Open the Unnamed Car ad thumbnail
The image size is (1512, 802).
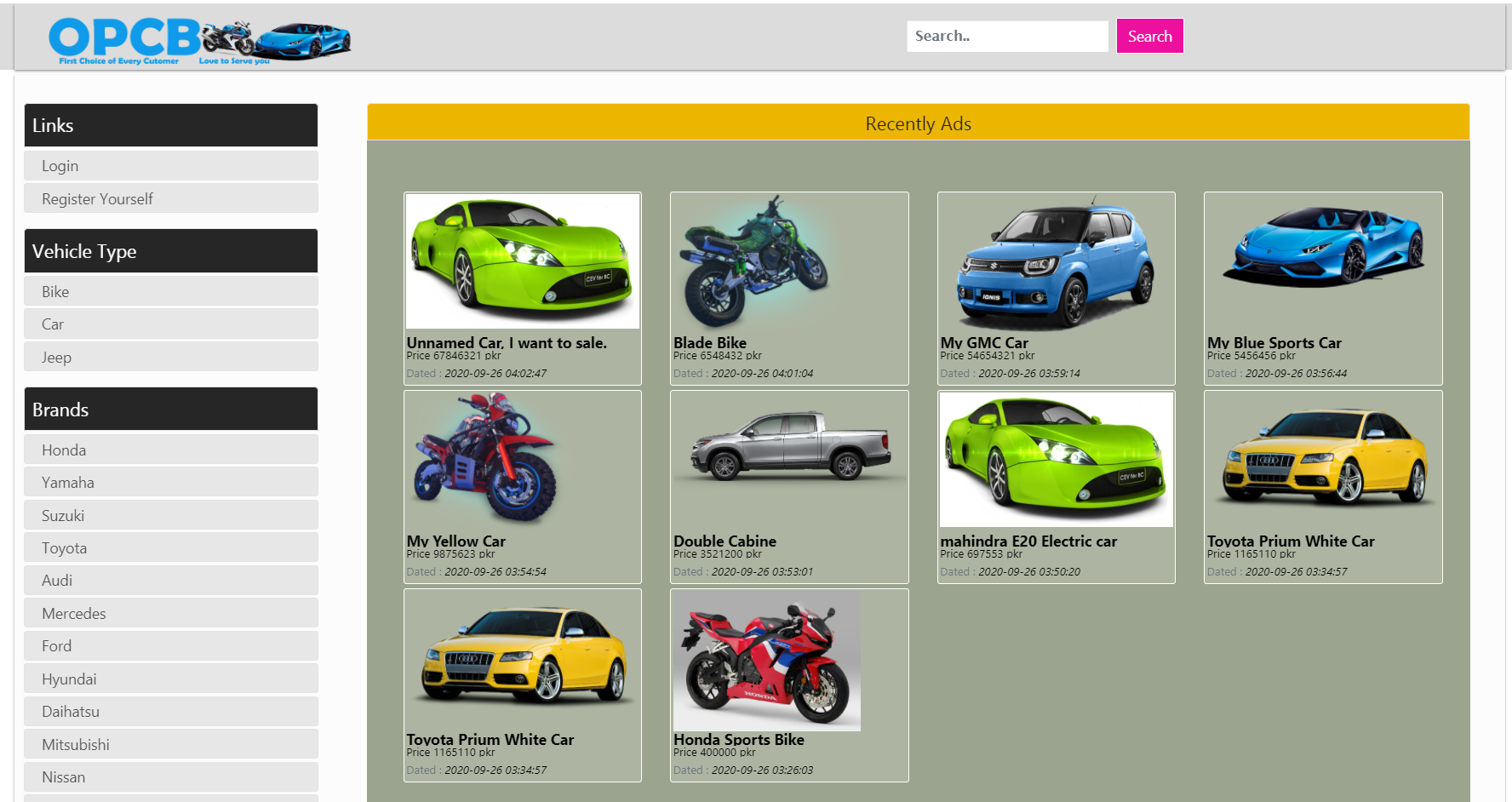[x=522, y=261]
